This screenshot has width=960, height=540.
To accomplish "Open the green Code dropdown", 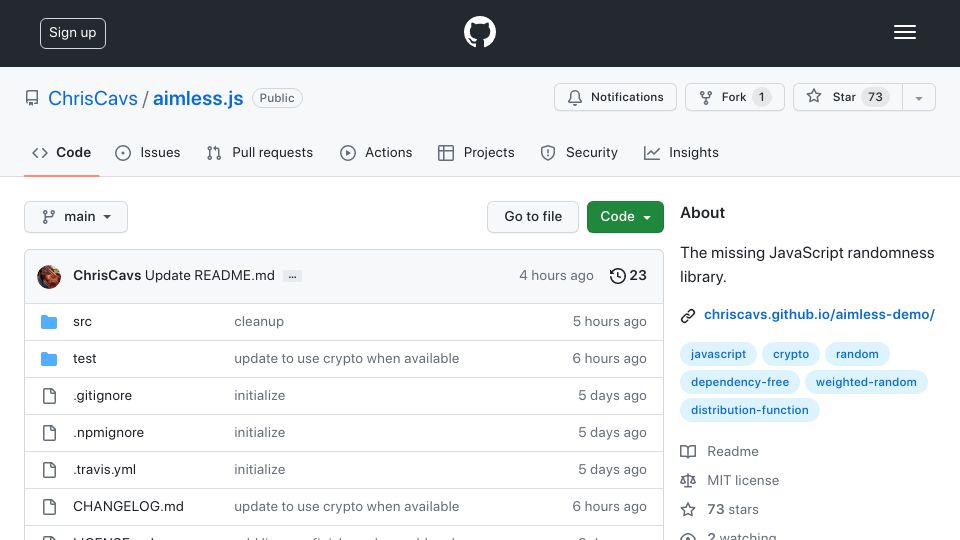I will 625,217.
